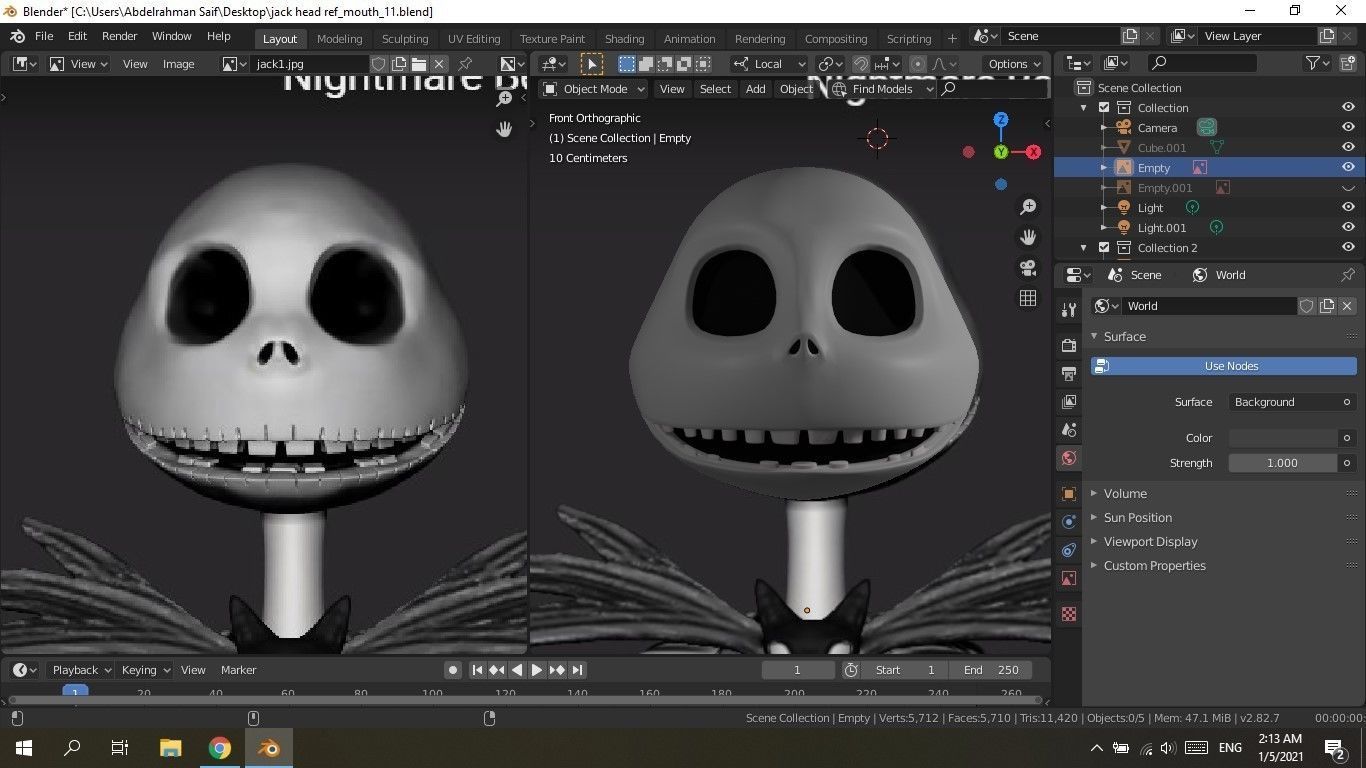Open the Tool properties tab
The image size is (1366, 768).
1069,310
